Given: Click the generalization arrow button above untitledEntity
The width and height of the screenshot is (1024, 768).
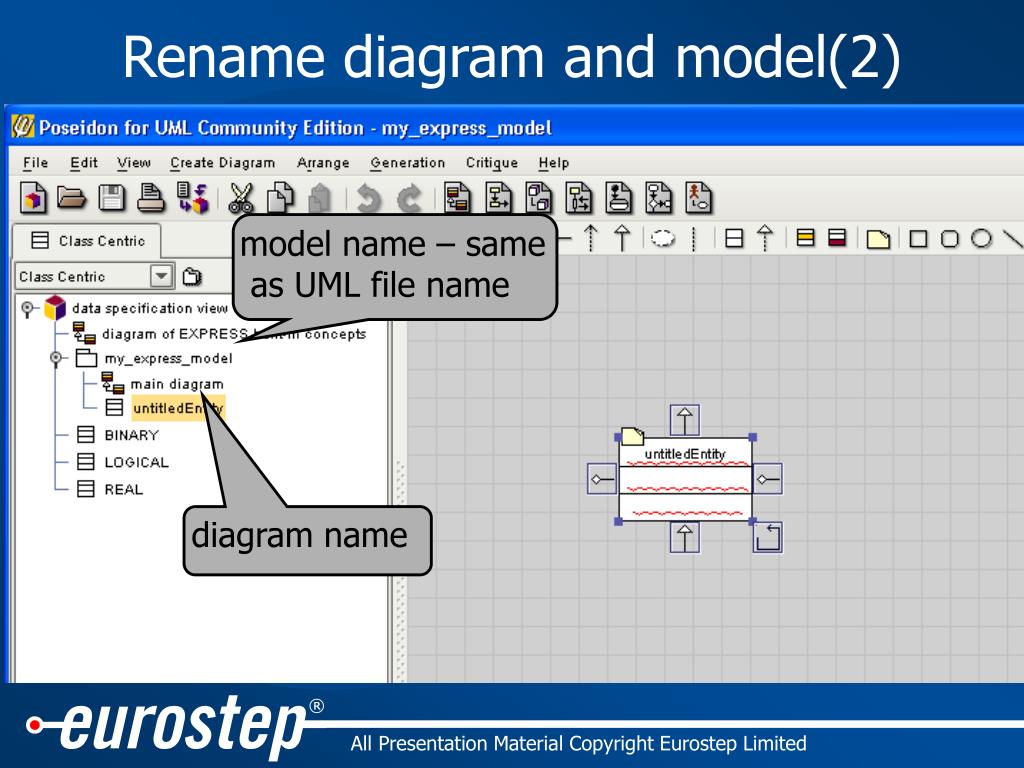Looking at the screenshot, I should pyautogui.click(x=684, y=420).
